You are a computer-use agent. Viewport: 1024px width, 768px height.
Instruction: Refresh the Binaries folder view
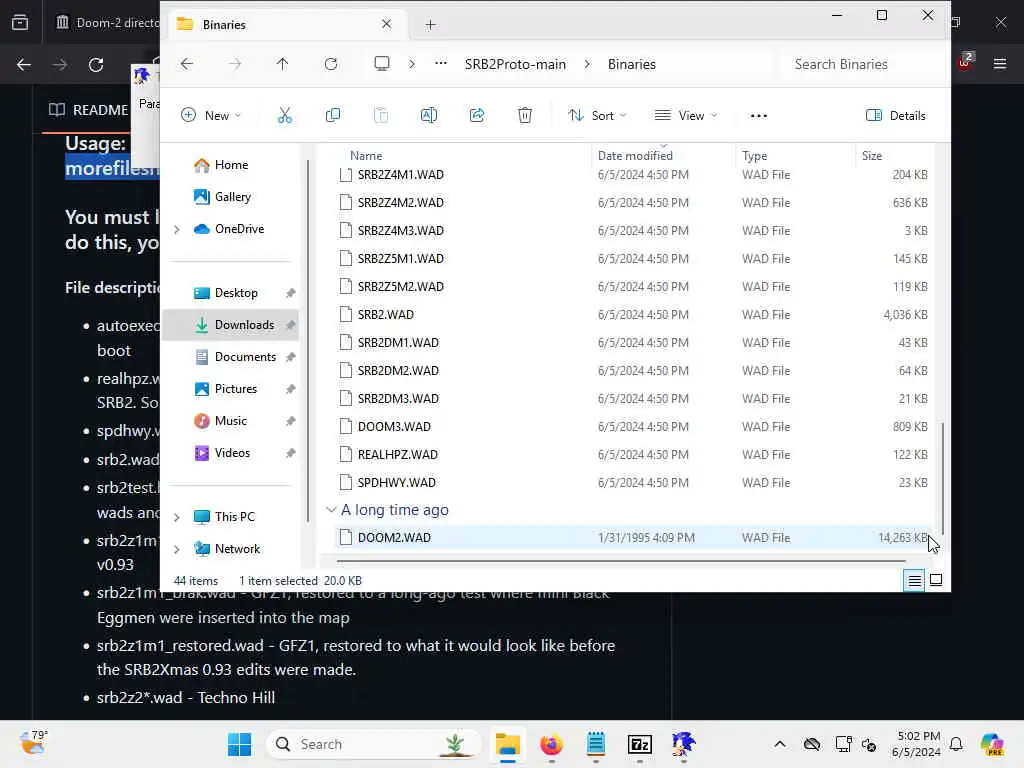tap(331, 64)
